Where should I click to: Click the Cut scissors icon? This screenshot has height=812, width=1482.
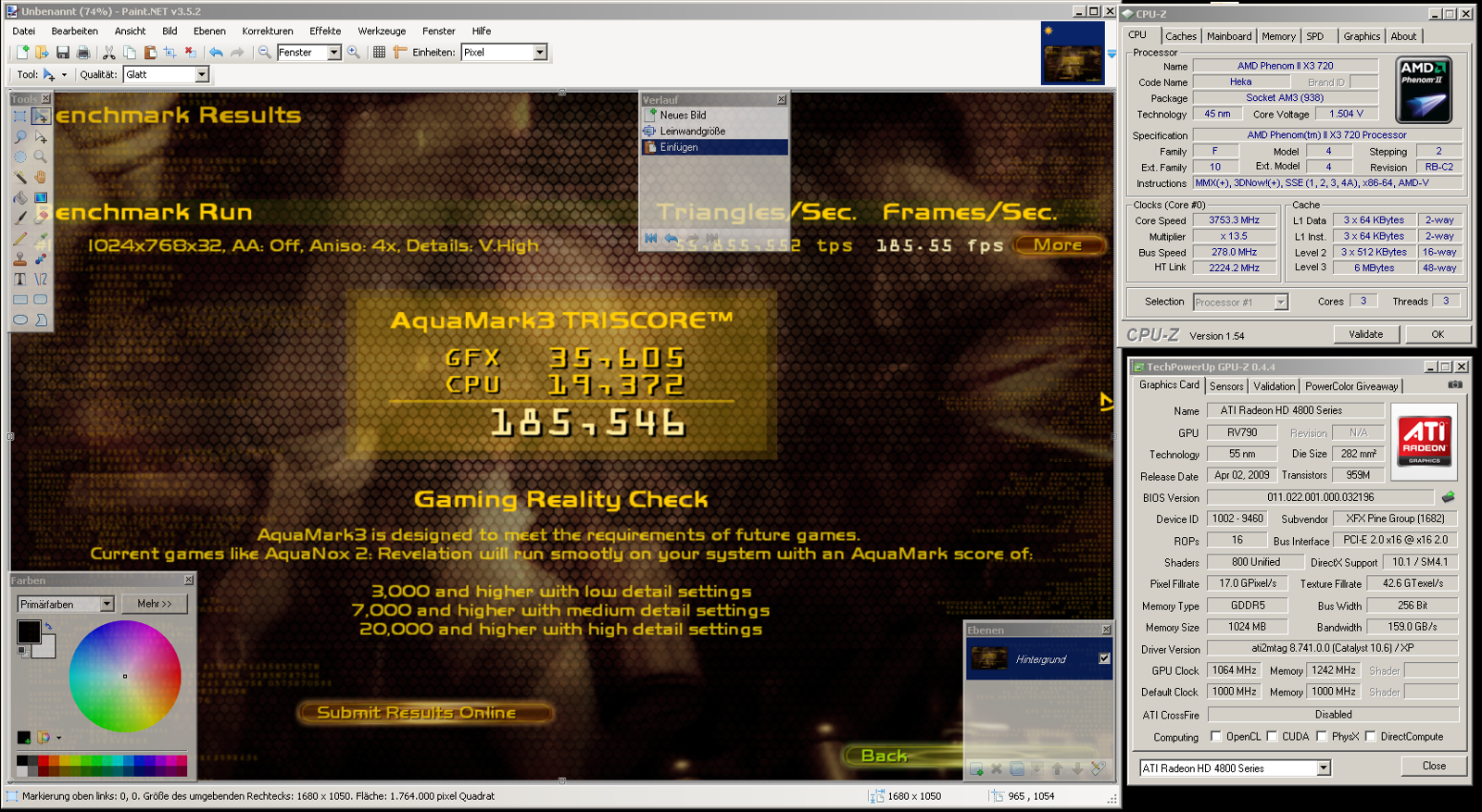point(109,53)
